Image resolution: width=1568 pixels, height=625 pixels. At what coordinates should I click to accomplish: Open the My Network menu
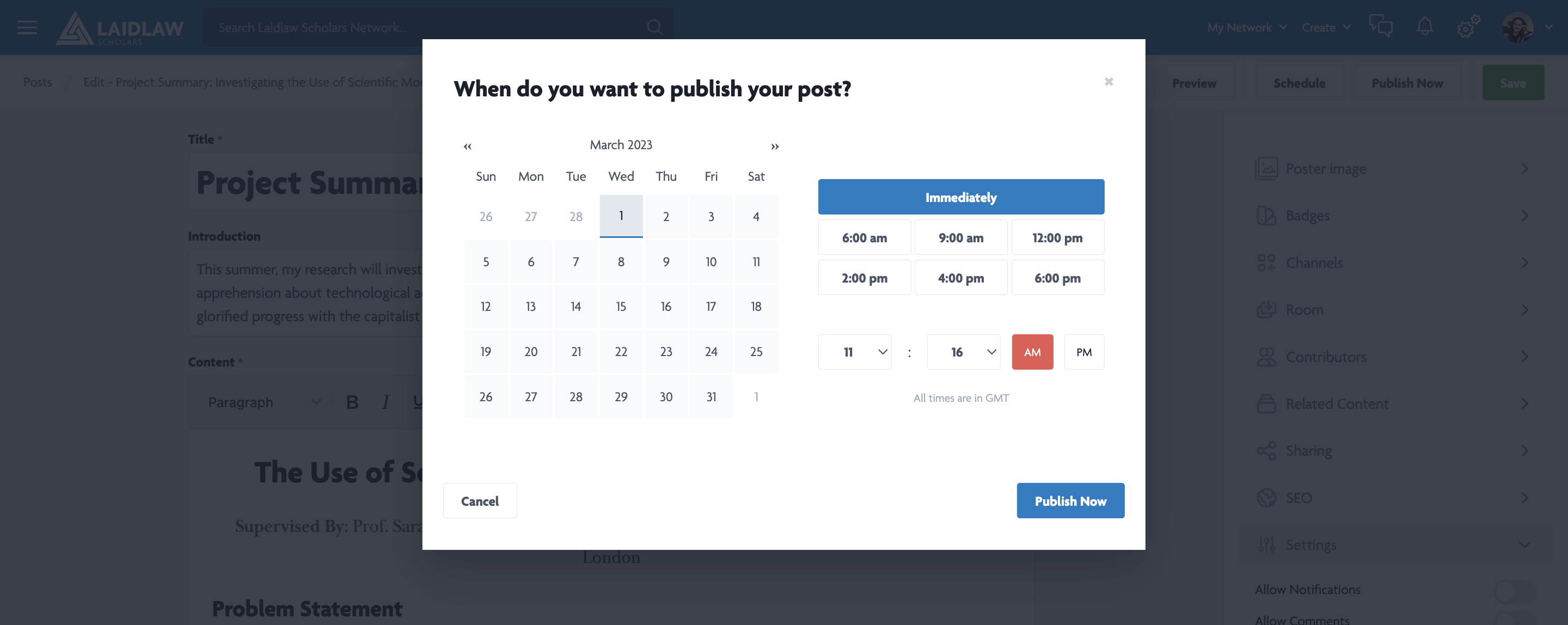click(x=1247, y=27)
